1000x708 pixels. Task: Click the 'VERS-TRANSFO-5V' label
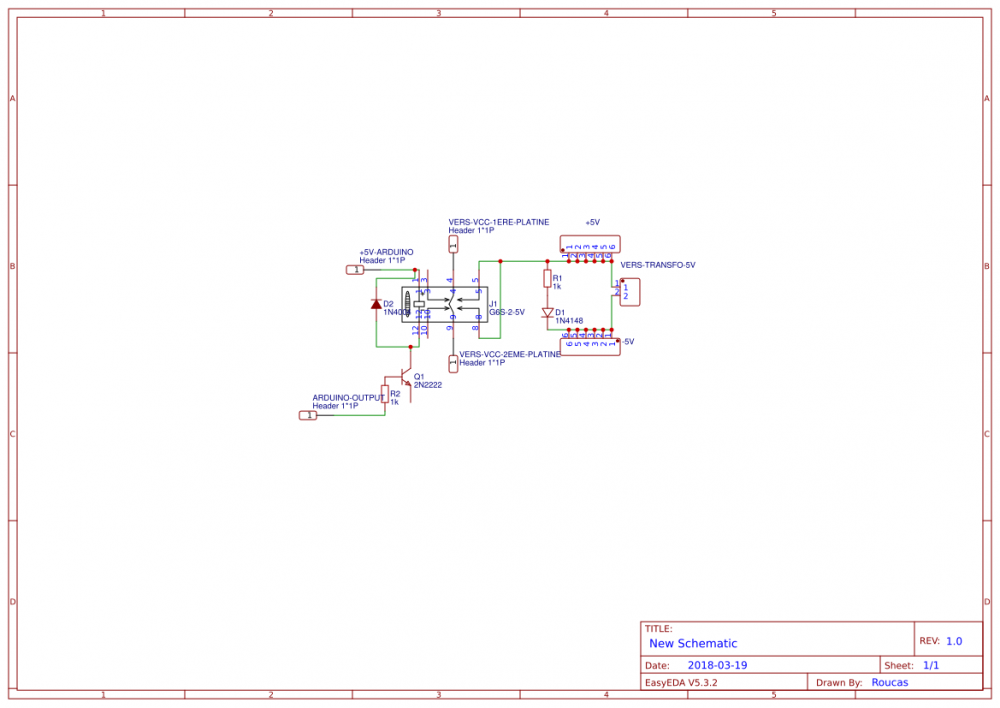(x=658, y=265)
